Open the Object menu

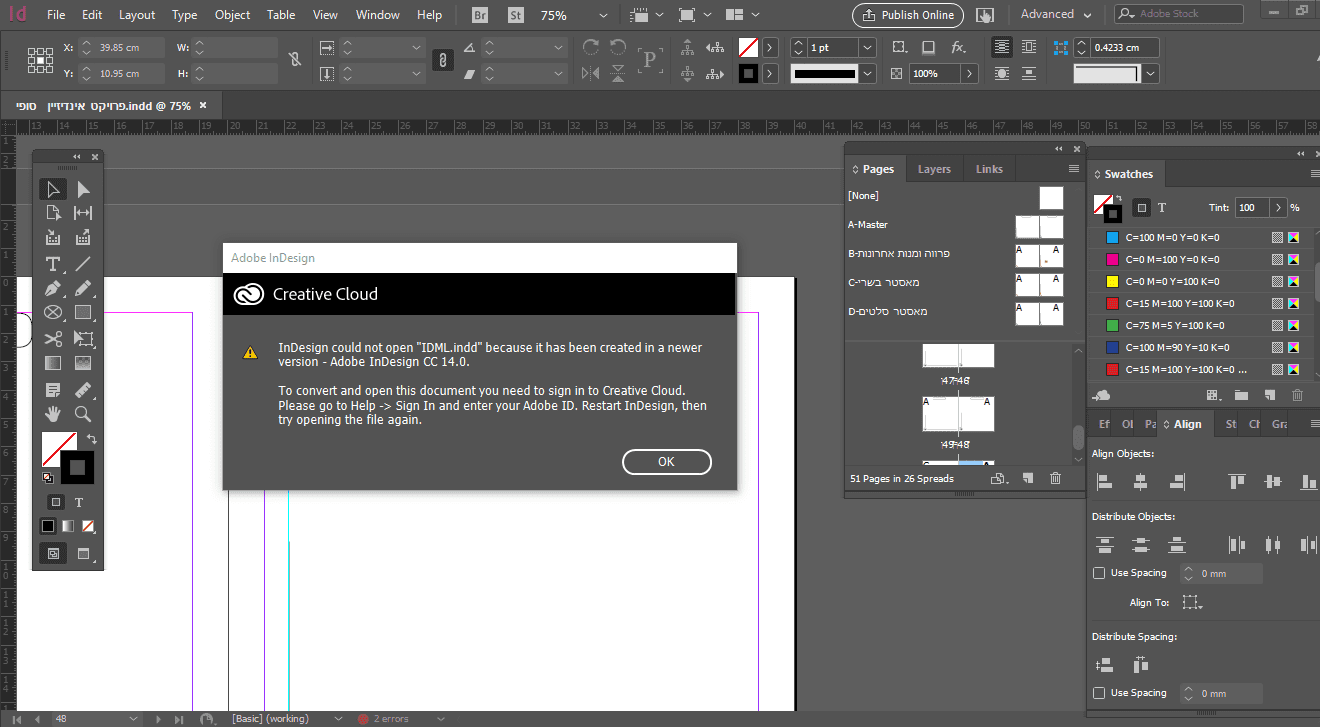232,15
